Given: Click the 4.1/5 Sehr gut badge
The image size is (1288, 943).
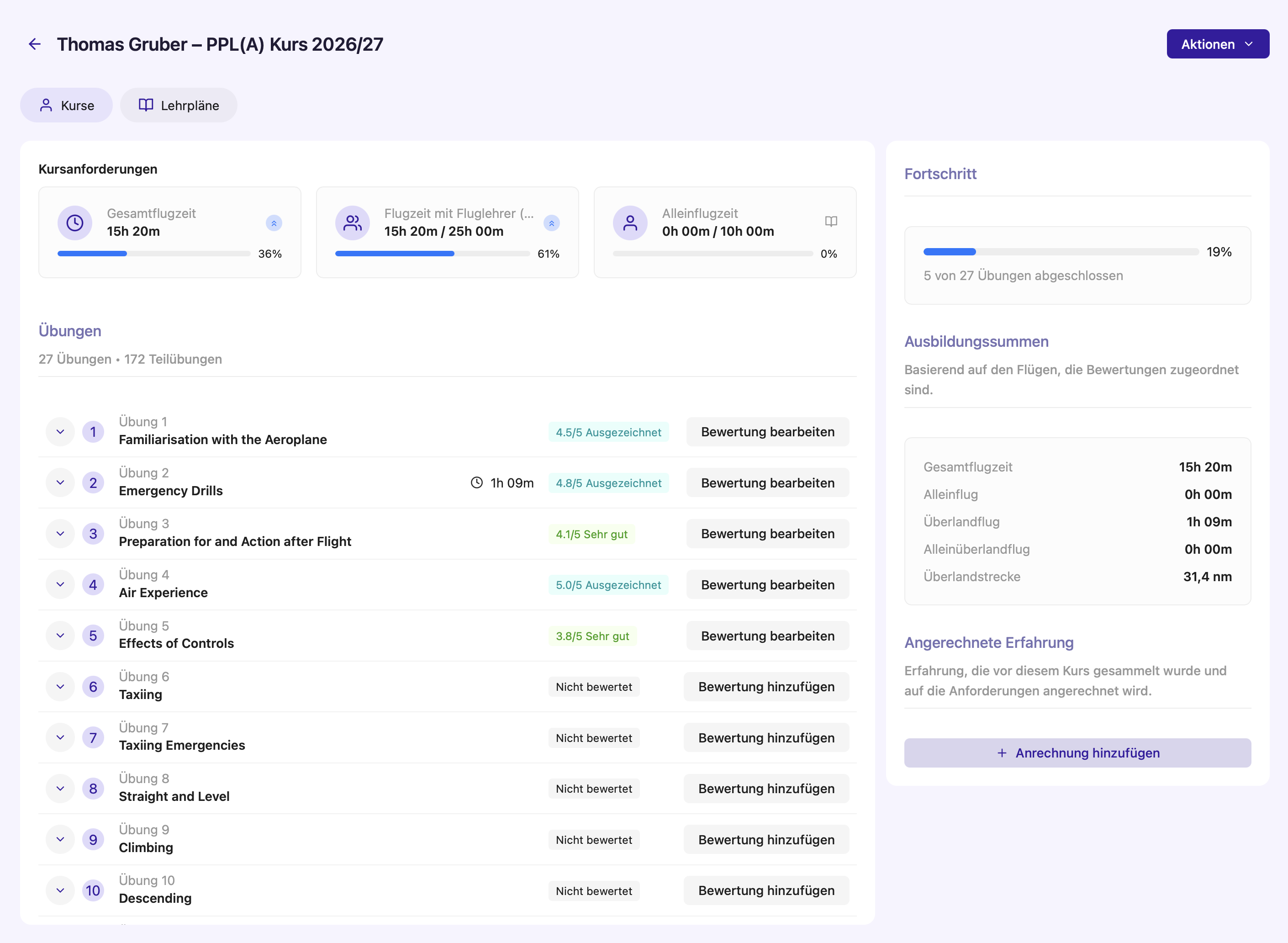Looking at the screenshot, I should click(x=592, y=534).
